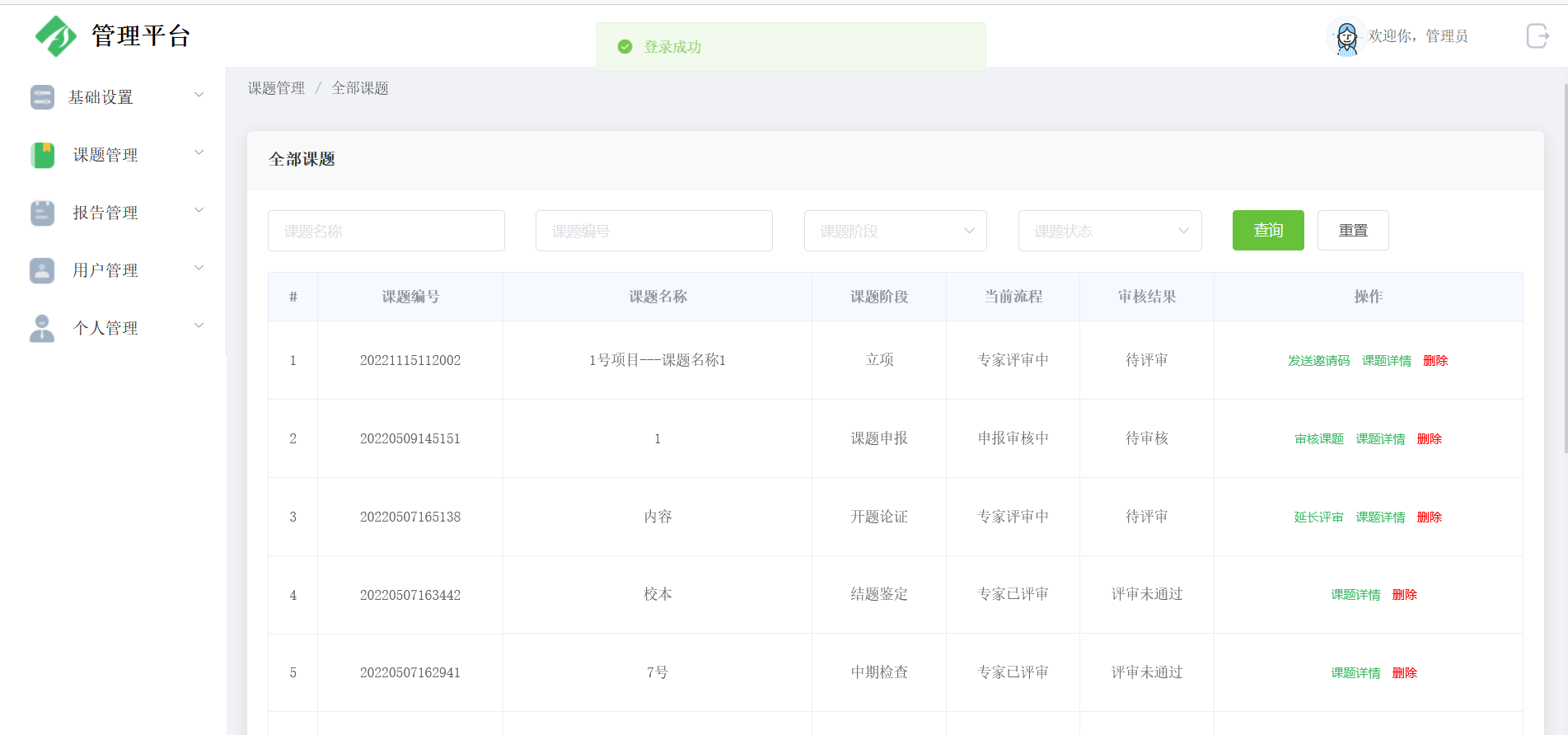Click topic number 20220509145151

(x=410, y=438)
